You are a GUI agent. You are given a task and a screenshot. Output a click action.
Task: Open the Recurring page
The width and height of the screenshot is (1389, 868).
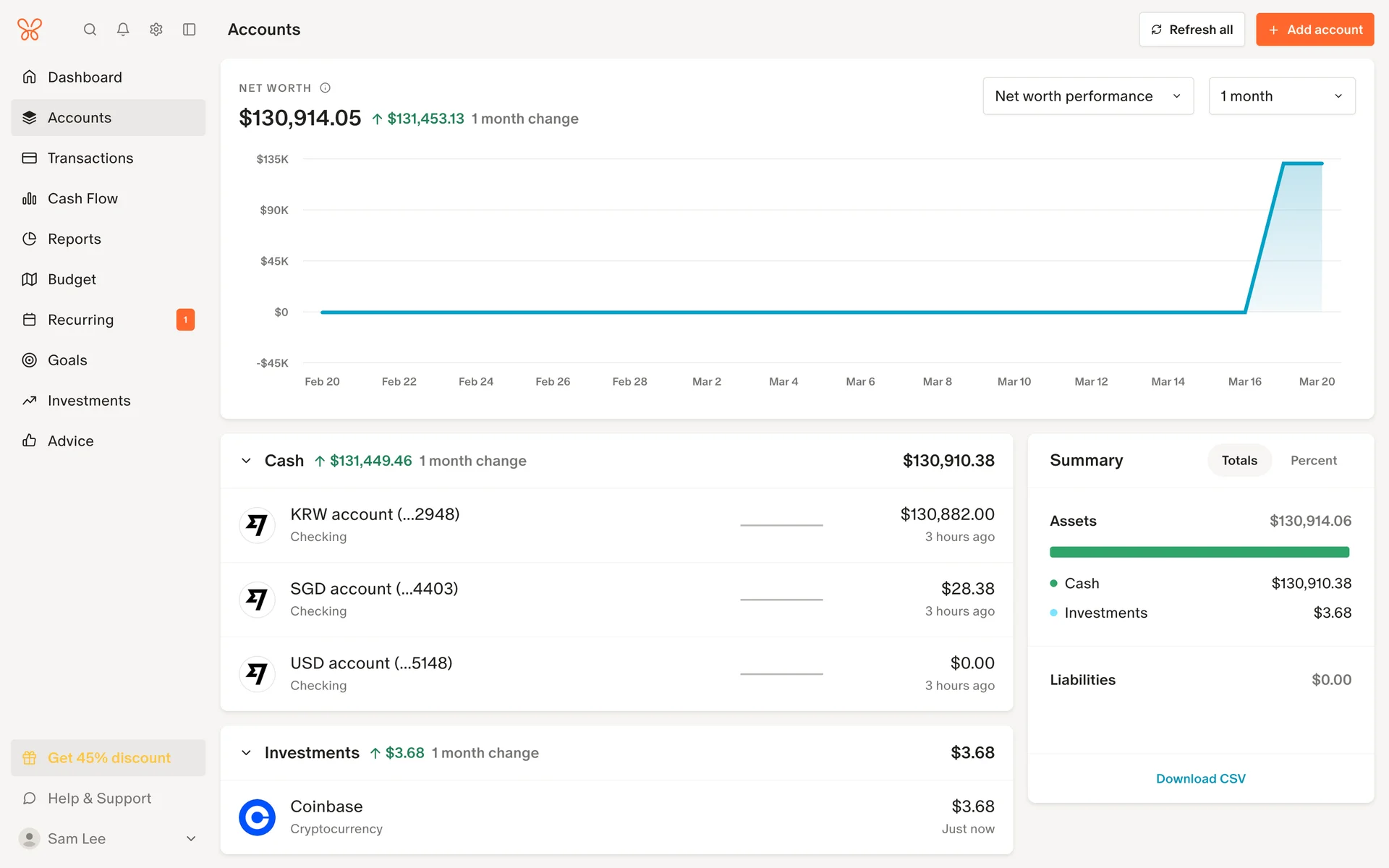pos(80,320)
